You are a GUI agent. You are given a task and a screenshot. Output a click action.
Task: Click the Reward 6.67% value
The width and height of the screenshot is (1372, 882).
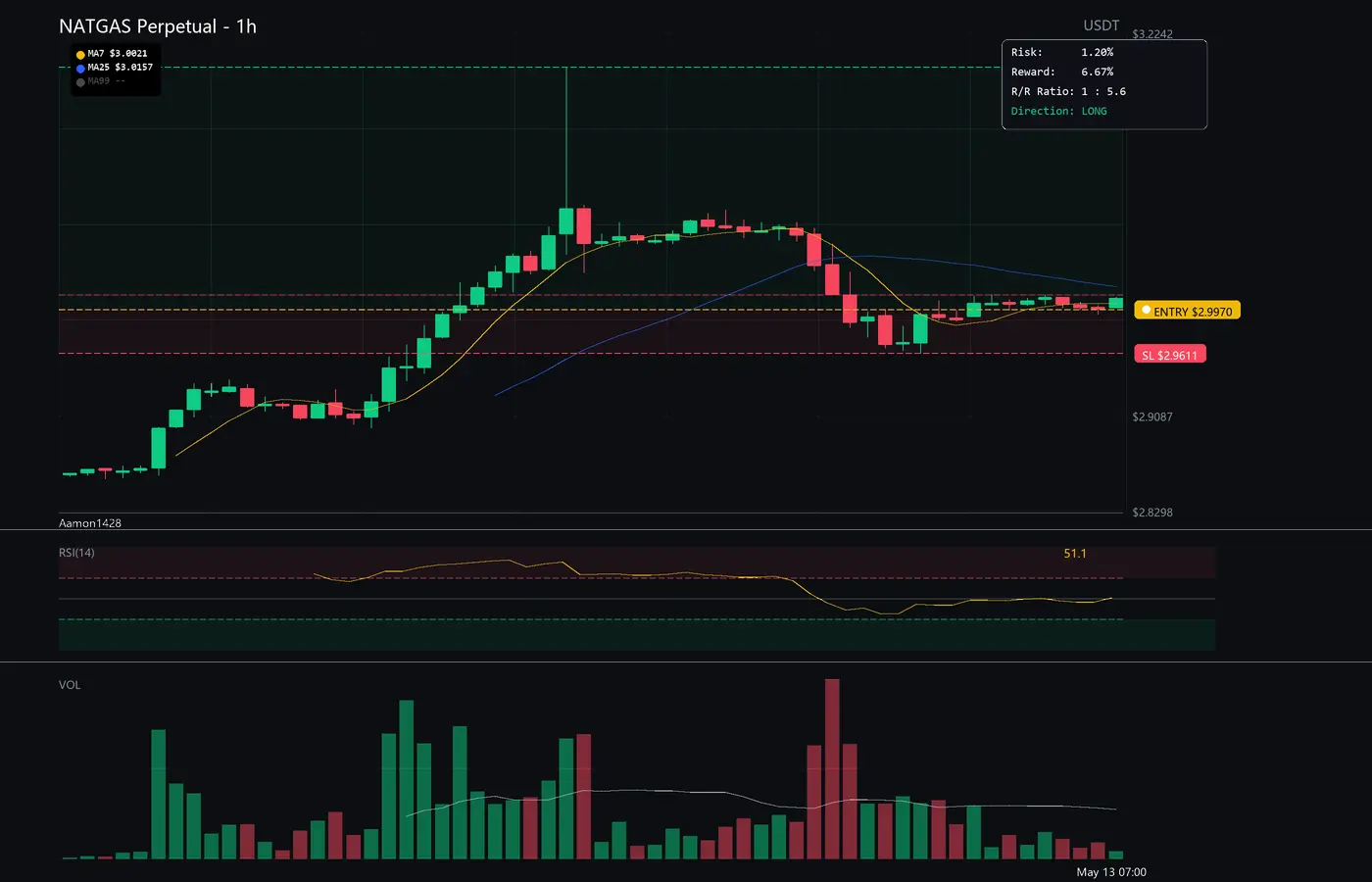click(1098, 72)
